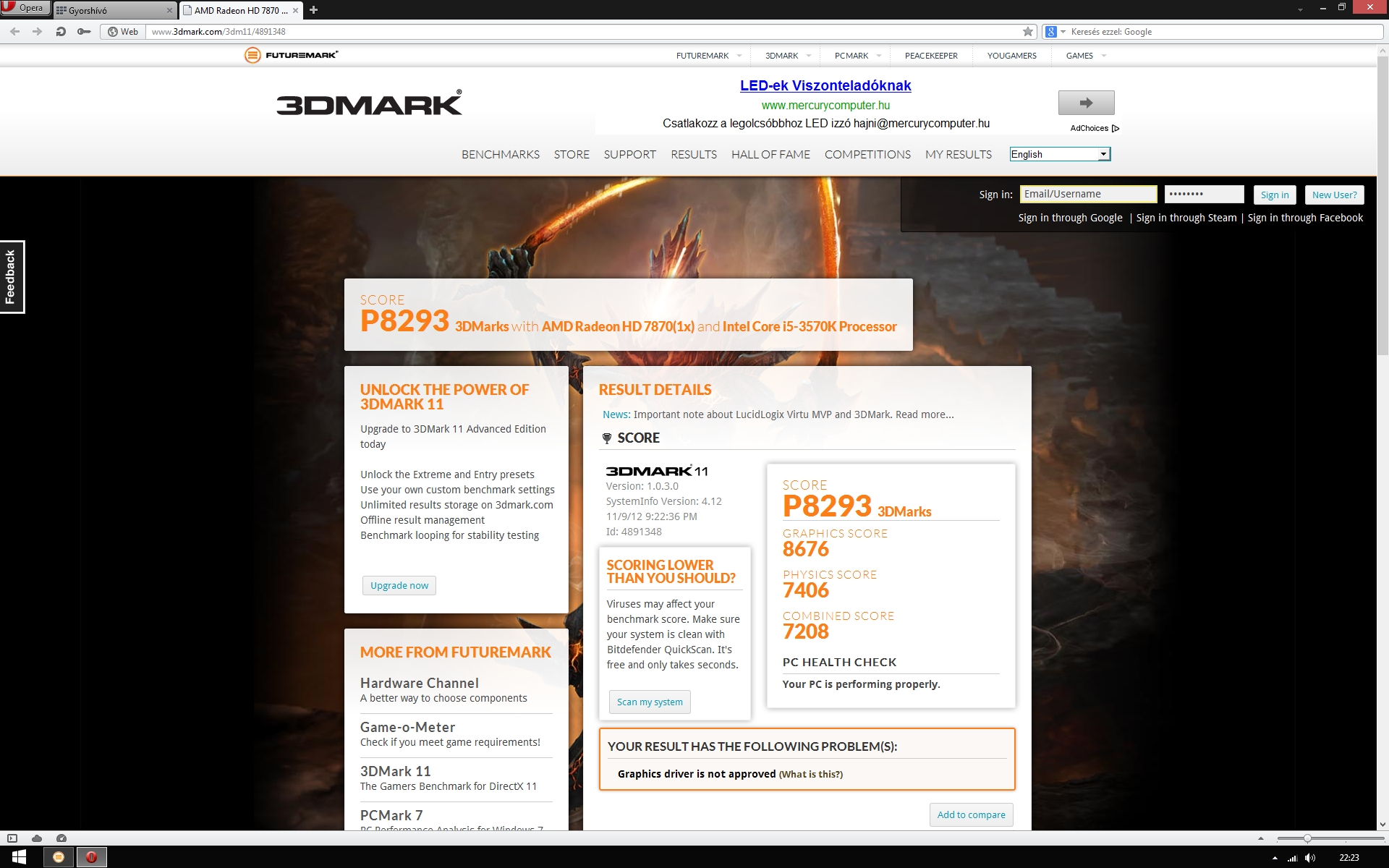Screen dimensions: 1389x868
Task: Focus the Email/Username input field
Action: coord(1088,194)
